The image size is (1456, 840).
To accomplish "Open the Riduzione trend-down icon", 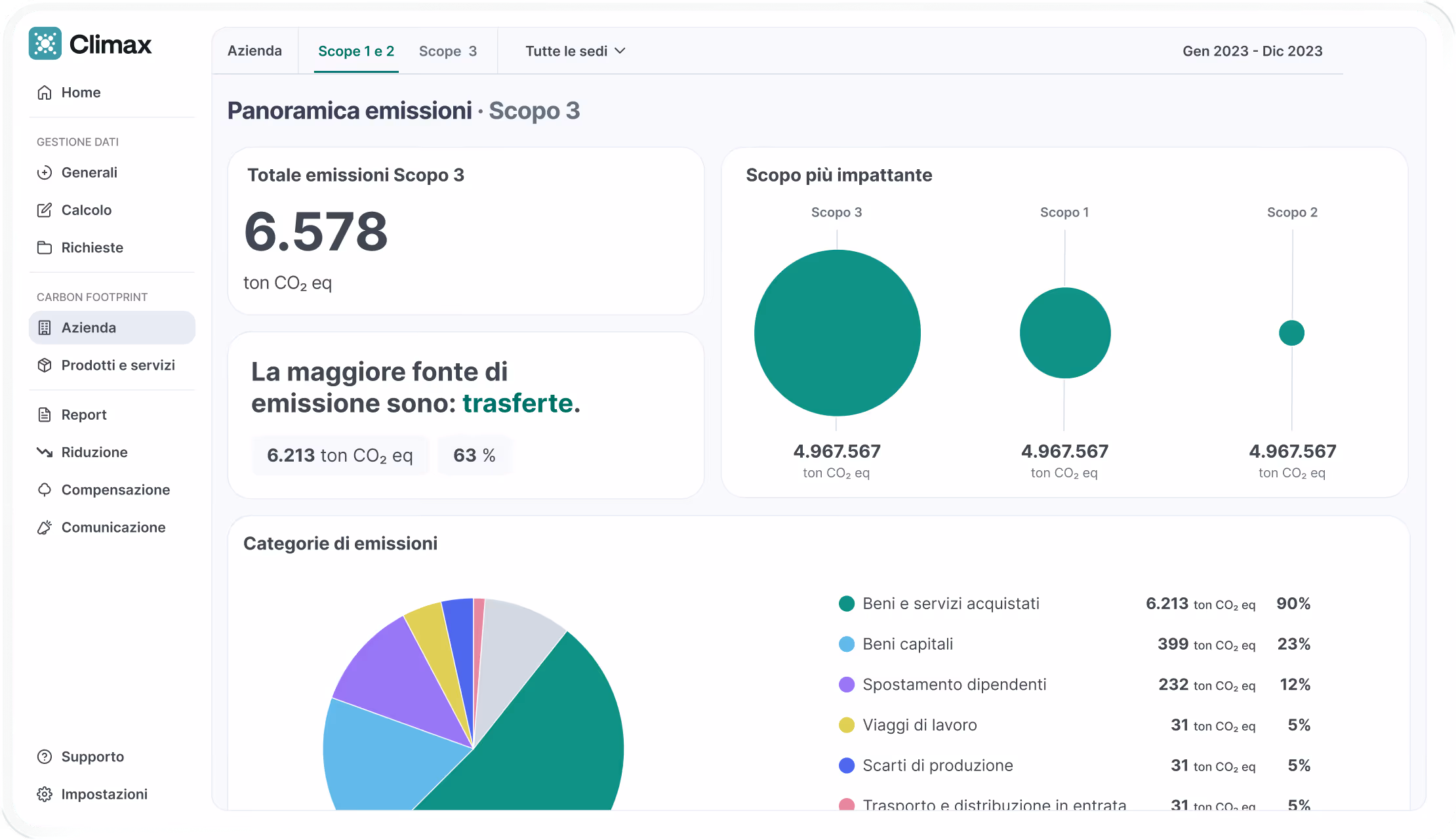I will [45, 452].
